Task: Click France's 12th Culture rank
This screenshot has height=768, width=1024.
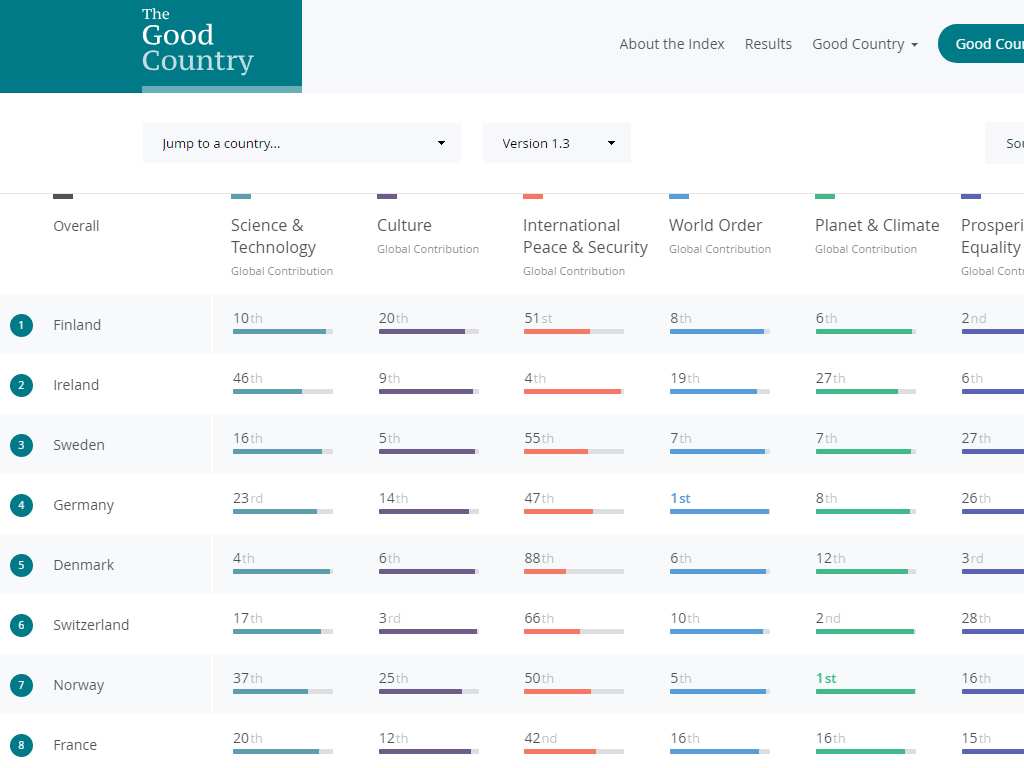Action: (x=393, y=739)
